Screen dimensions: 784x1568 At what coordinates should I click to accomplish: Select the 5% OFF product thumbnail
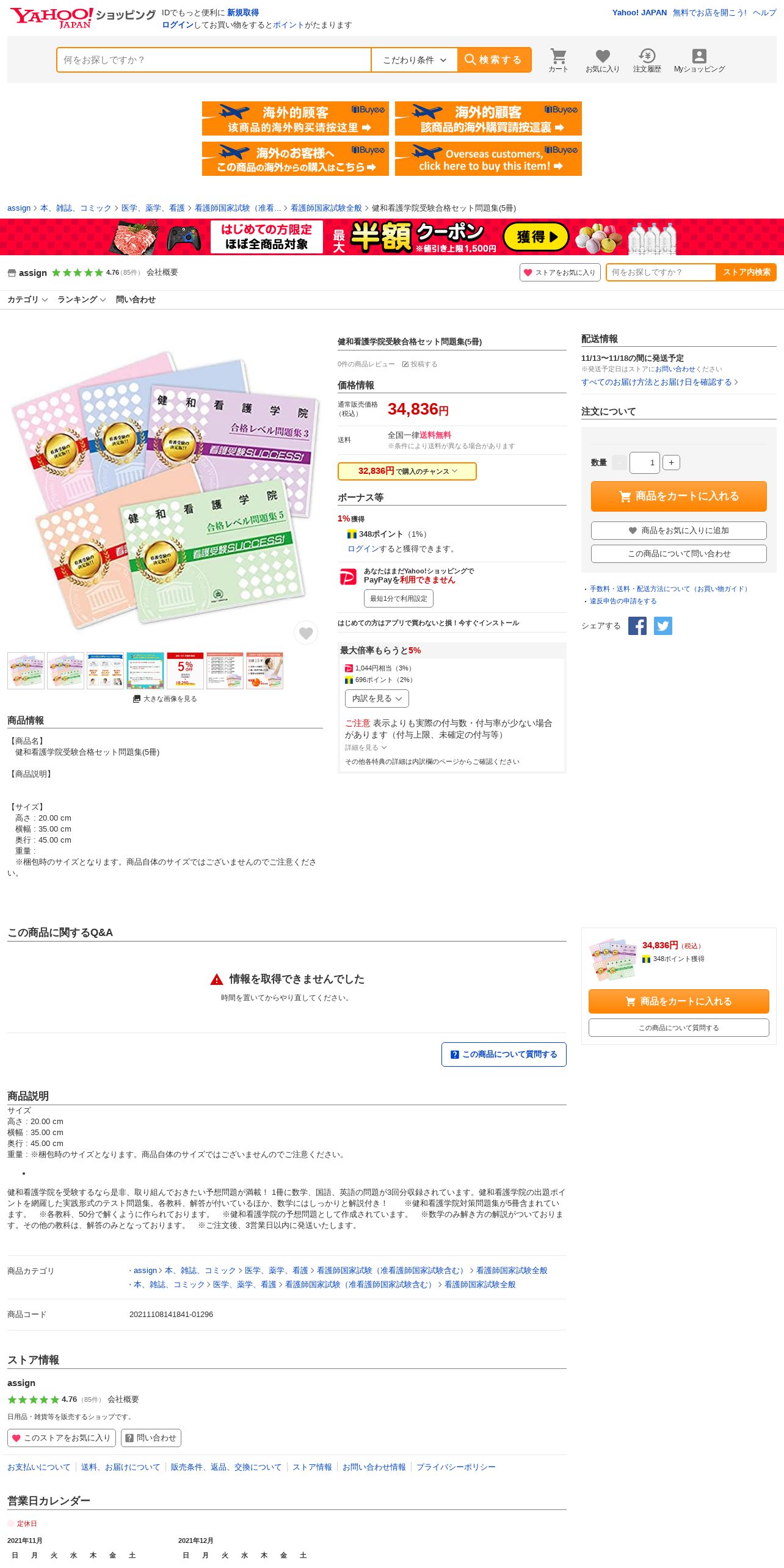pos(185,670)
